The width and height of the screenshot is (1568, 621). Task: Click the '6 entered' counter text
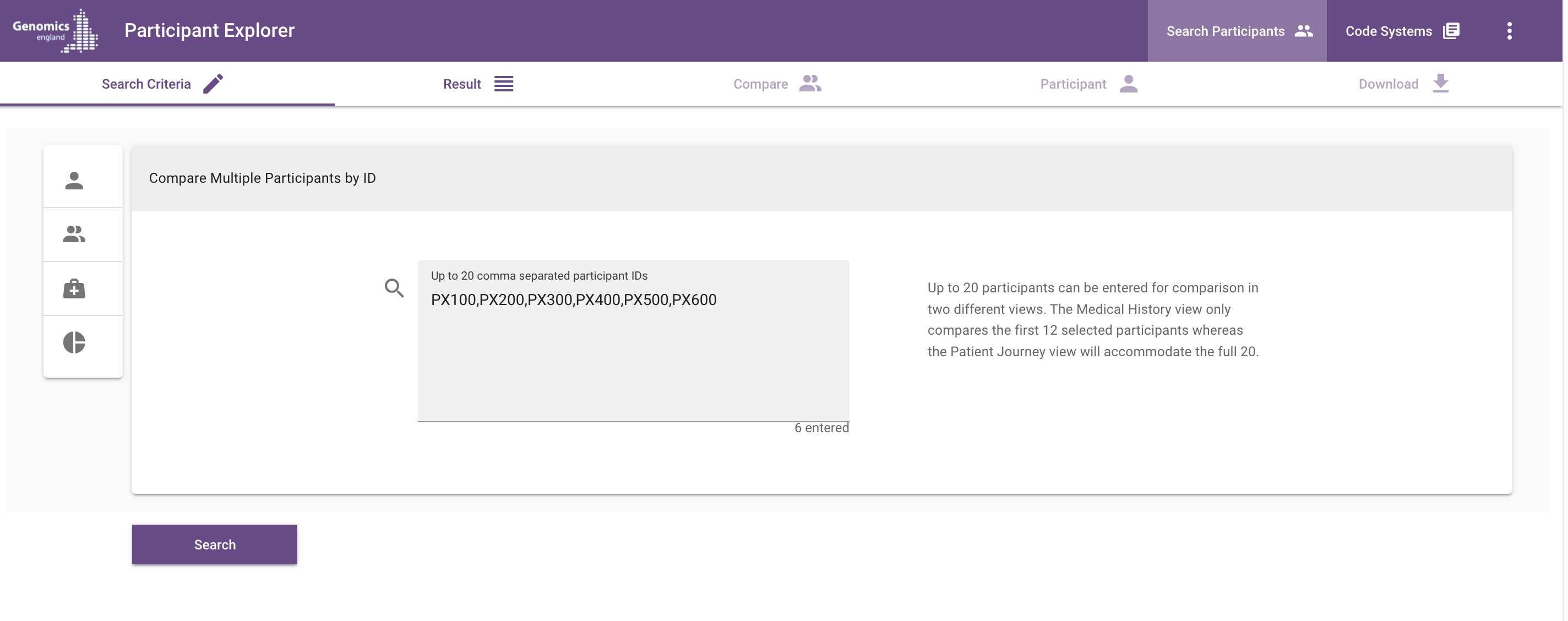(821, 427)
